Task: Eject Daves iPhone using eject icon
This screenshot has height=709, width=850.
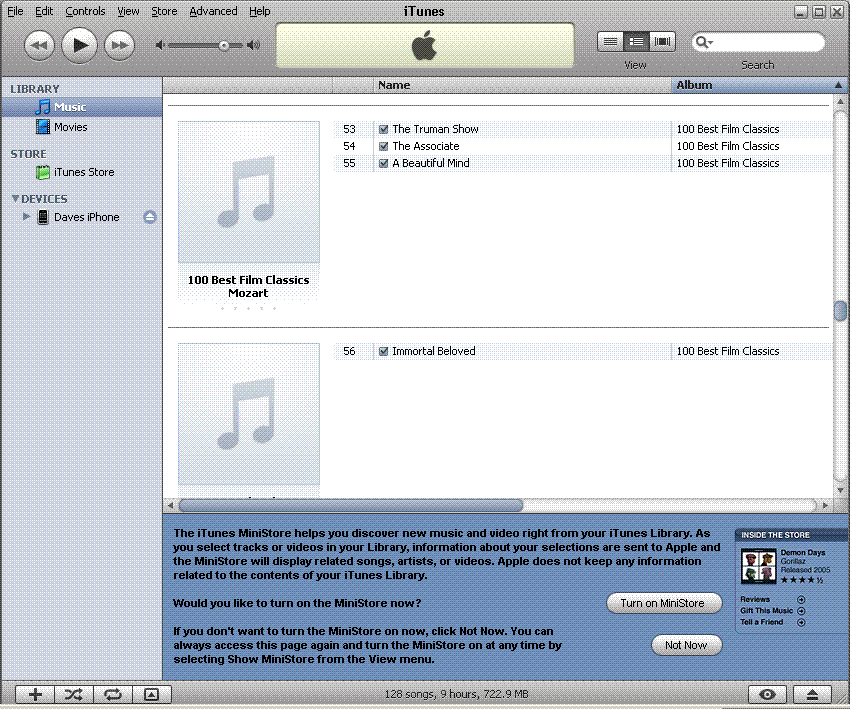Action: [150, 217]
